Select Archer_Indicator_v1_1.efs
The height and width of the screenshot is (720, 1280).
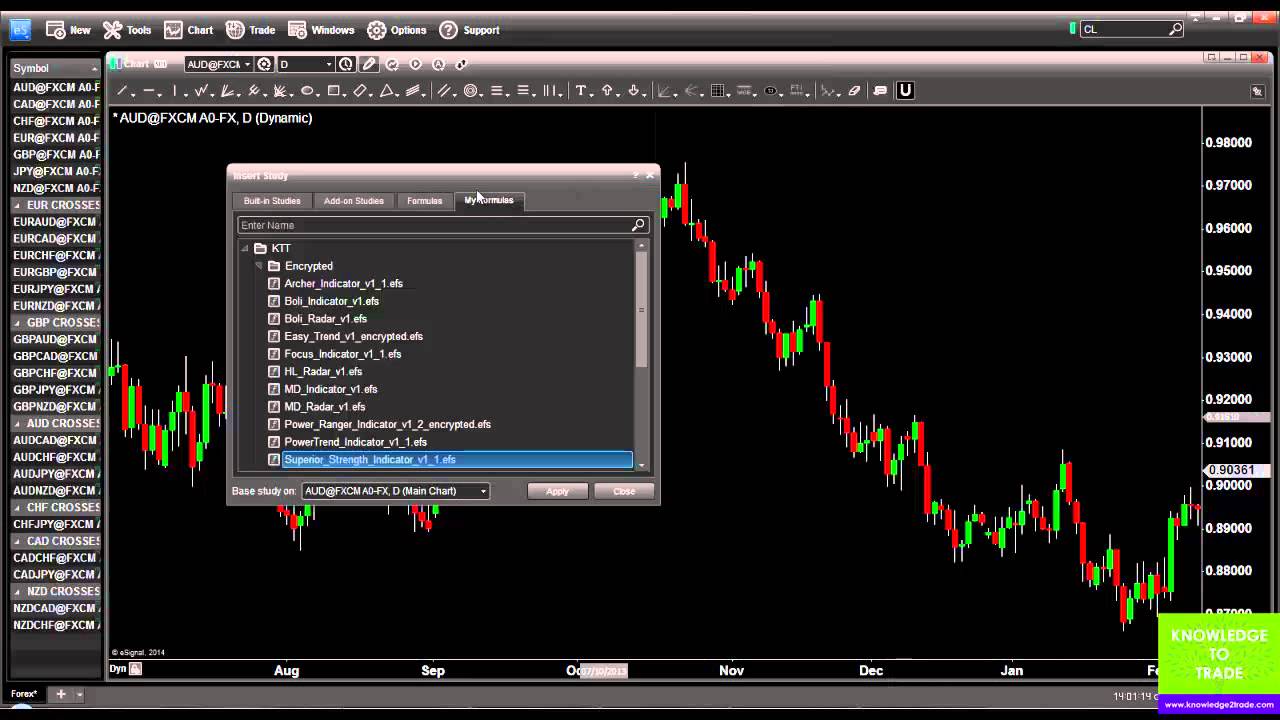pyautogui.click(x=343, y=283)
